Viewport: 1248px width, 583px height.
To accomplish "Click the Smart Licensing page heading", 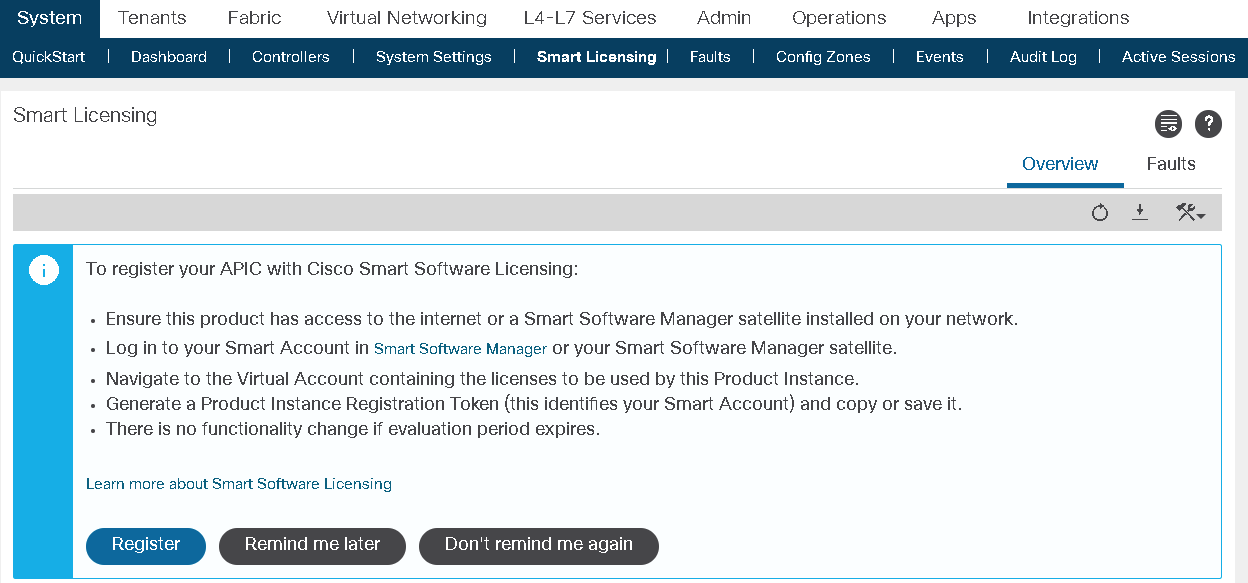I will point(85,116).
